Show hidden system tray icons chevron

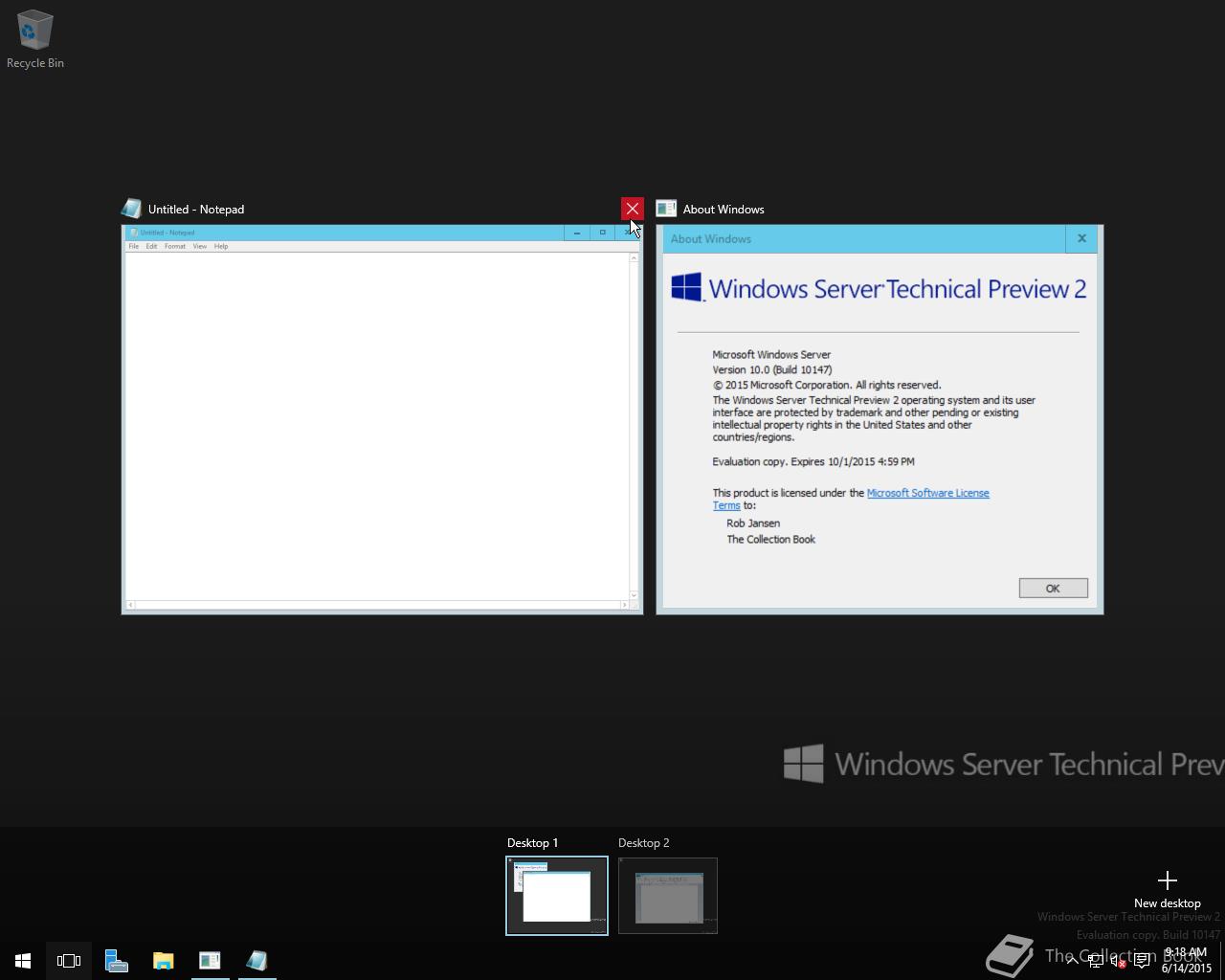1072,961
